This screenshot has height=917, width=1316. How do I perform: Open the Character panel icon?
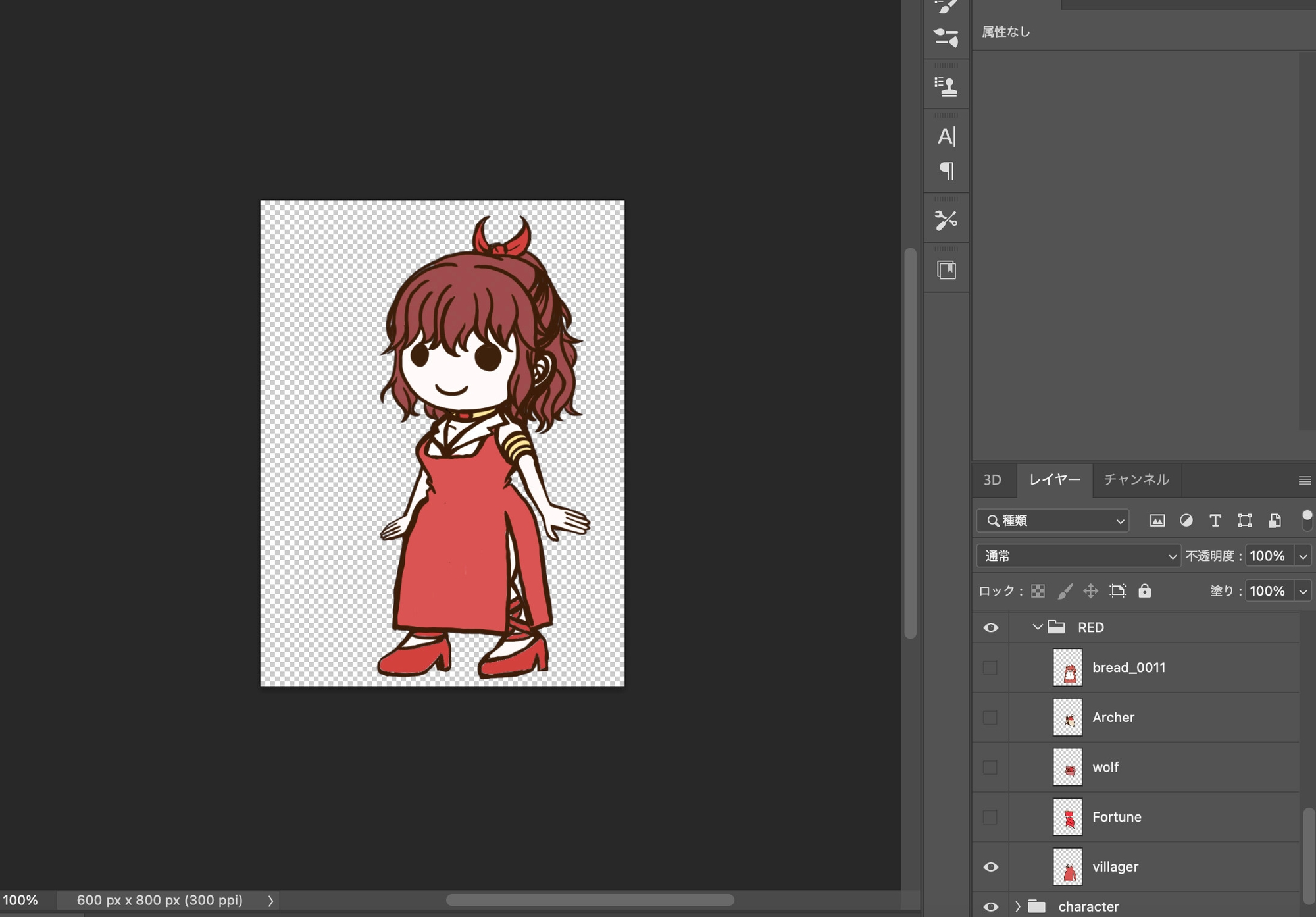[946, 136]
